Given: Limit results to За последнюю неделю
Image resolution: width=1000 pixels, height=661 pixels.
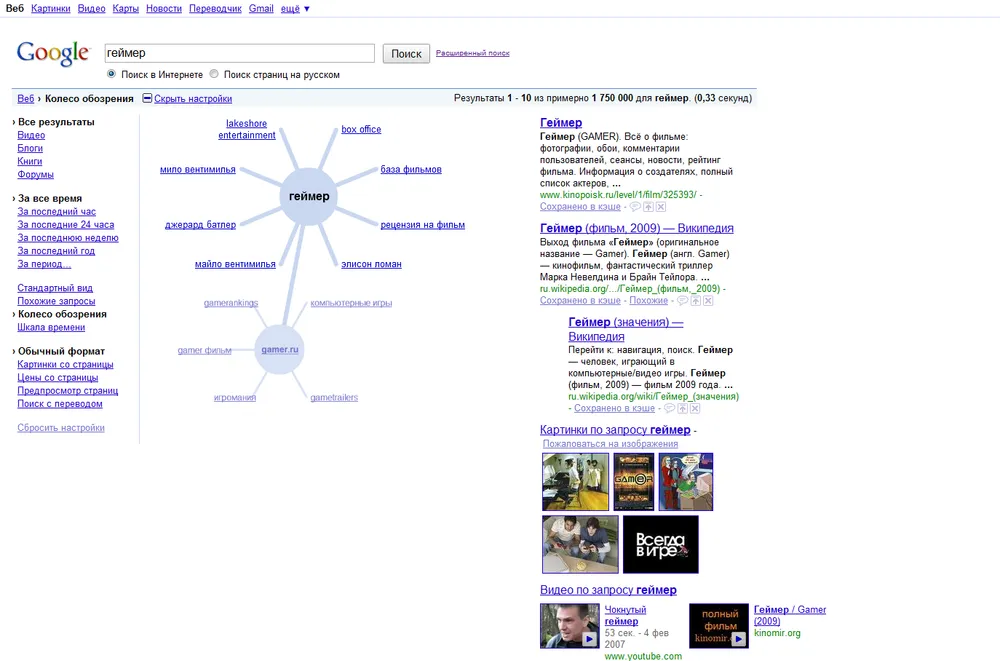Looking at the screenshot, I should [x=68, y=238].
